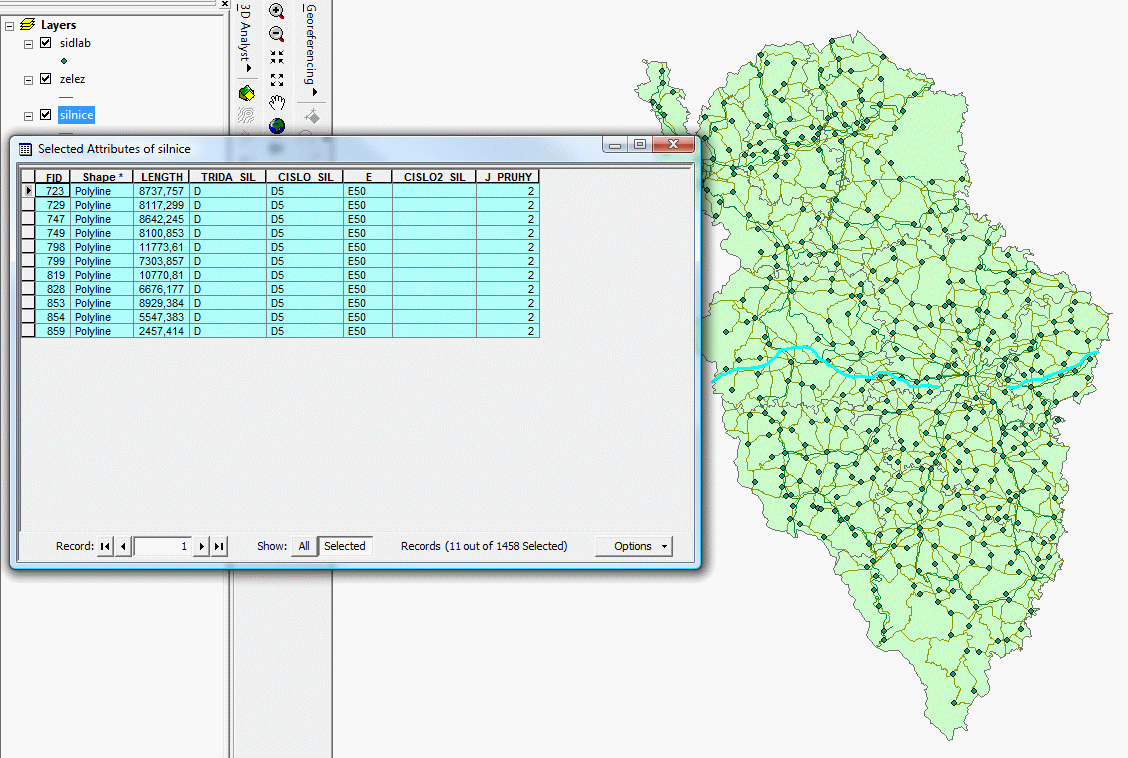1128x758 pixels.
Task: Click length value 5547,383
Action: (x=161, y=317)
